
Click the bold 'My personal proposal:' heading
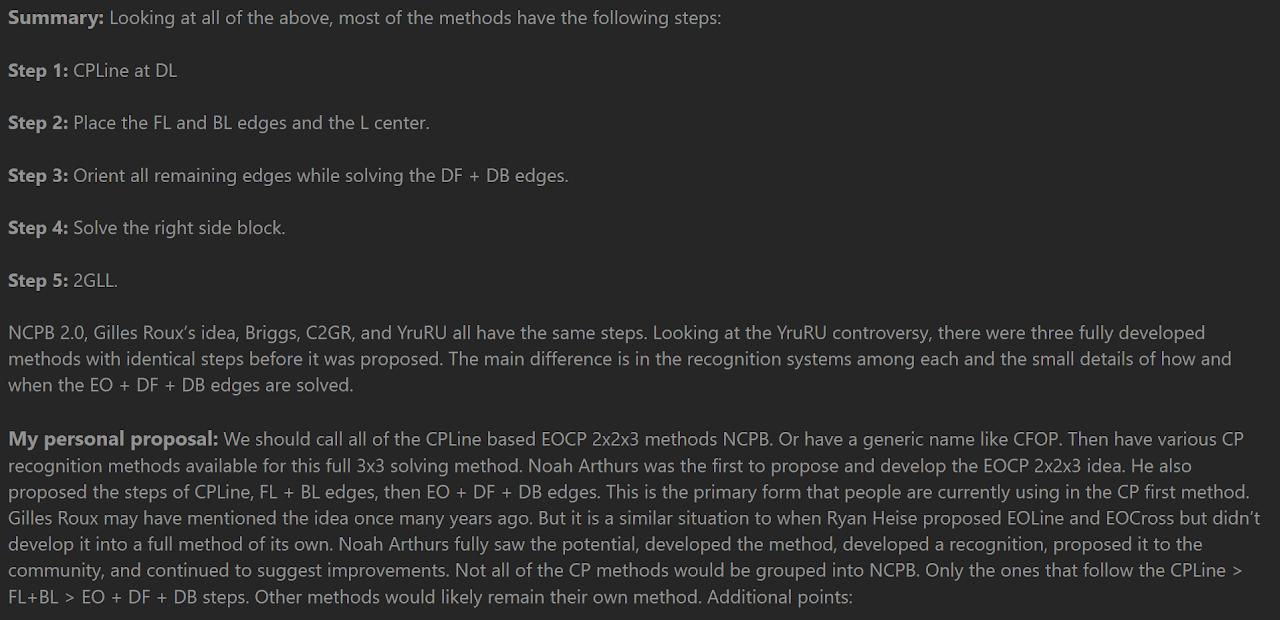click(x=113, y=439)
